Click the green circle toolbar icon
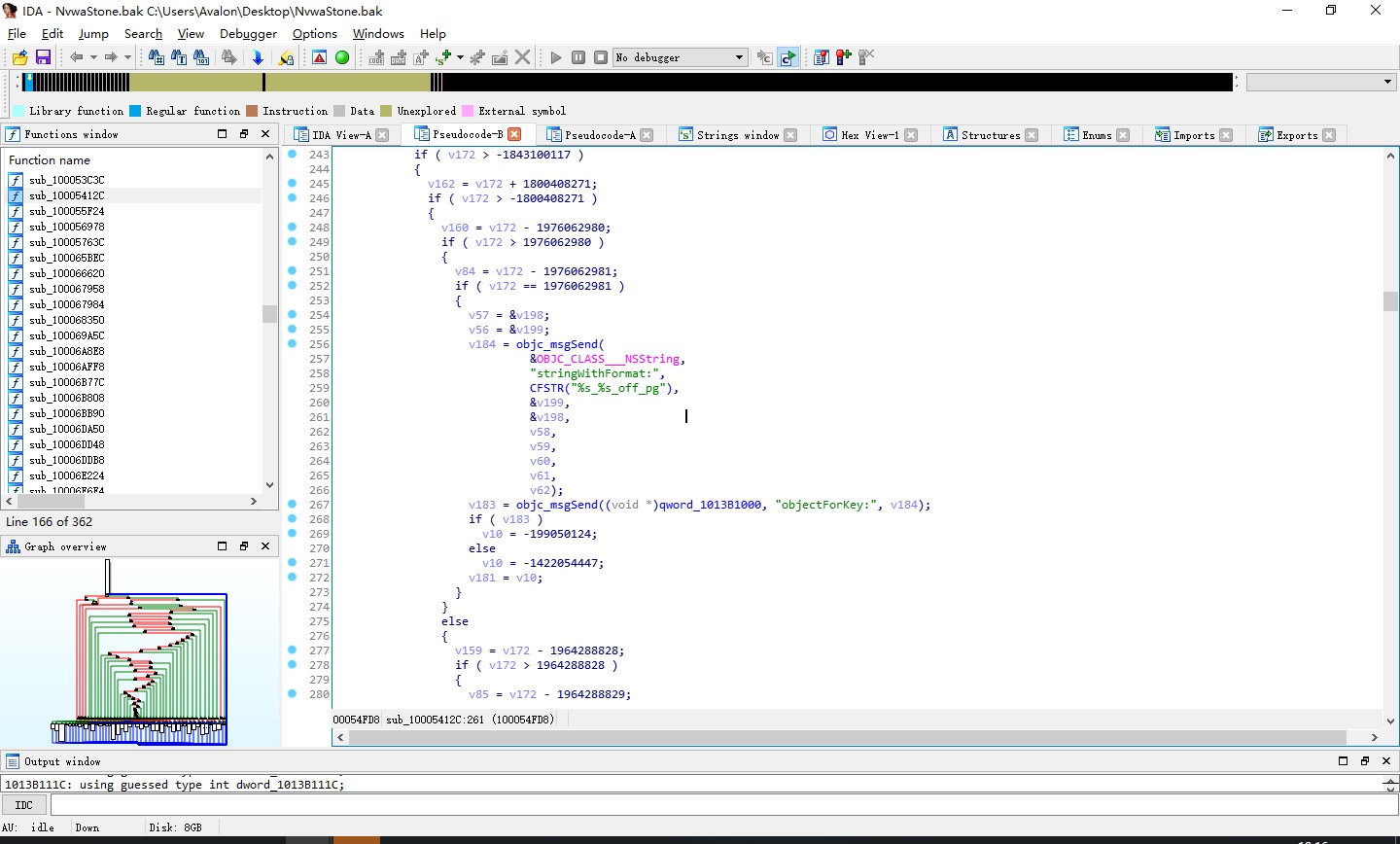1400x844 pixels. 342,57
